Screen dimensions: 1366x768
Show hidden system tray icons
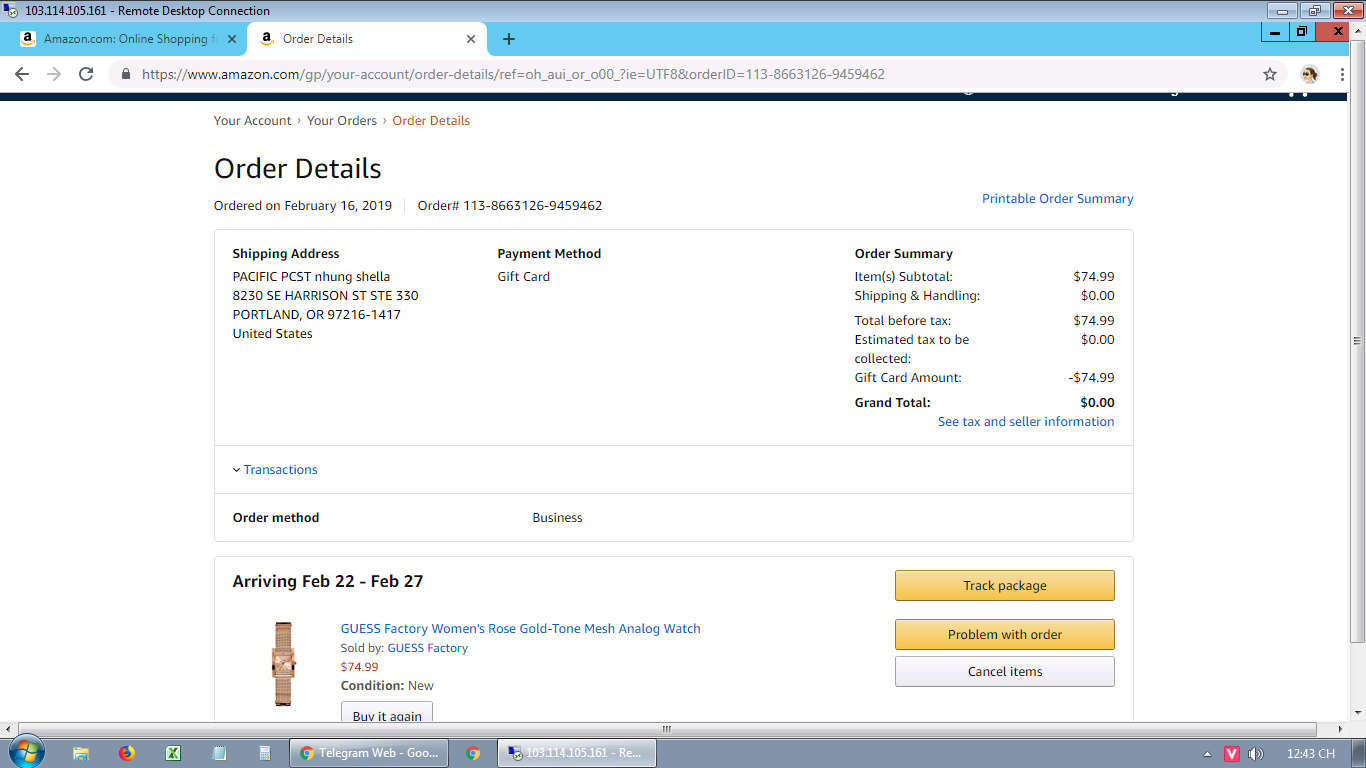click(1207, 754)
